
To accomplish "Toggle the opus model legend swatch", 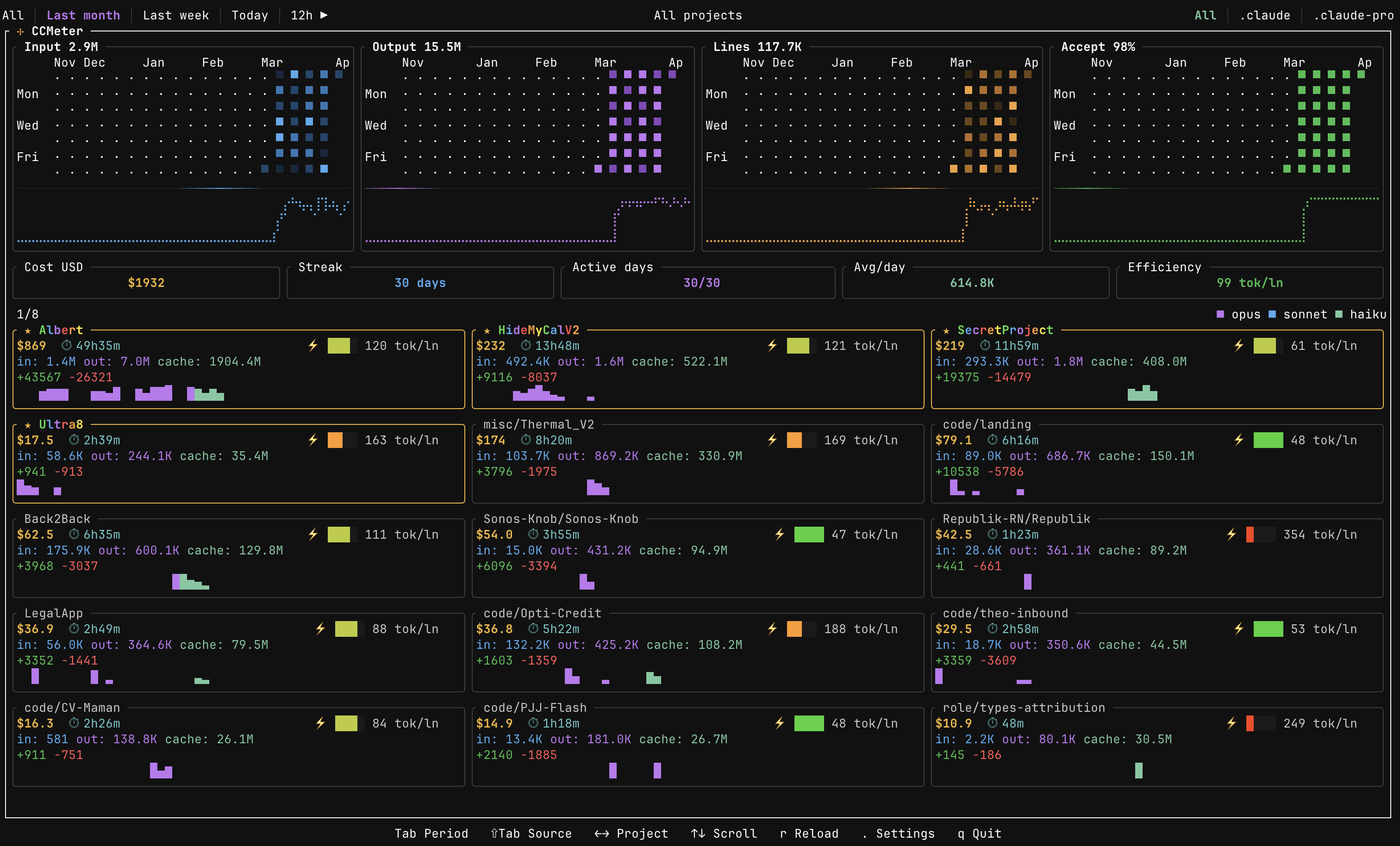I will tap(1219, 314).
